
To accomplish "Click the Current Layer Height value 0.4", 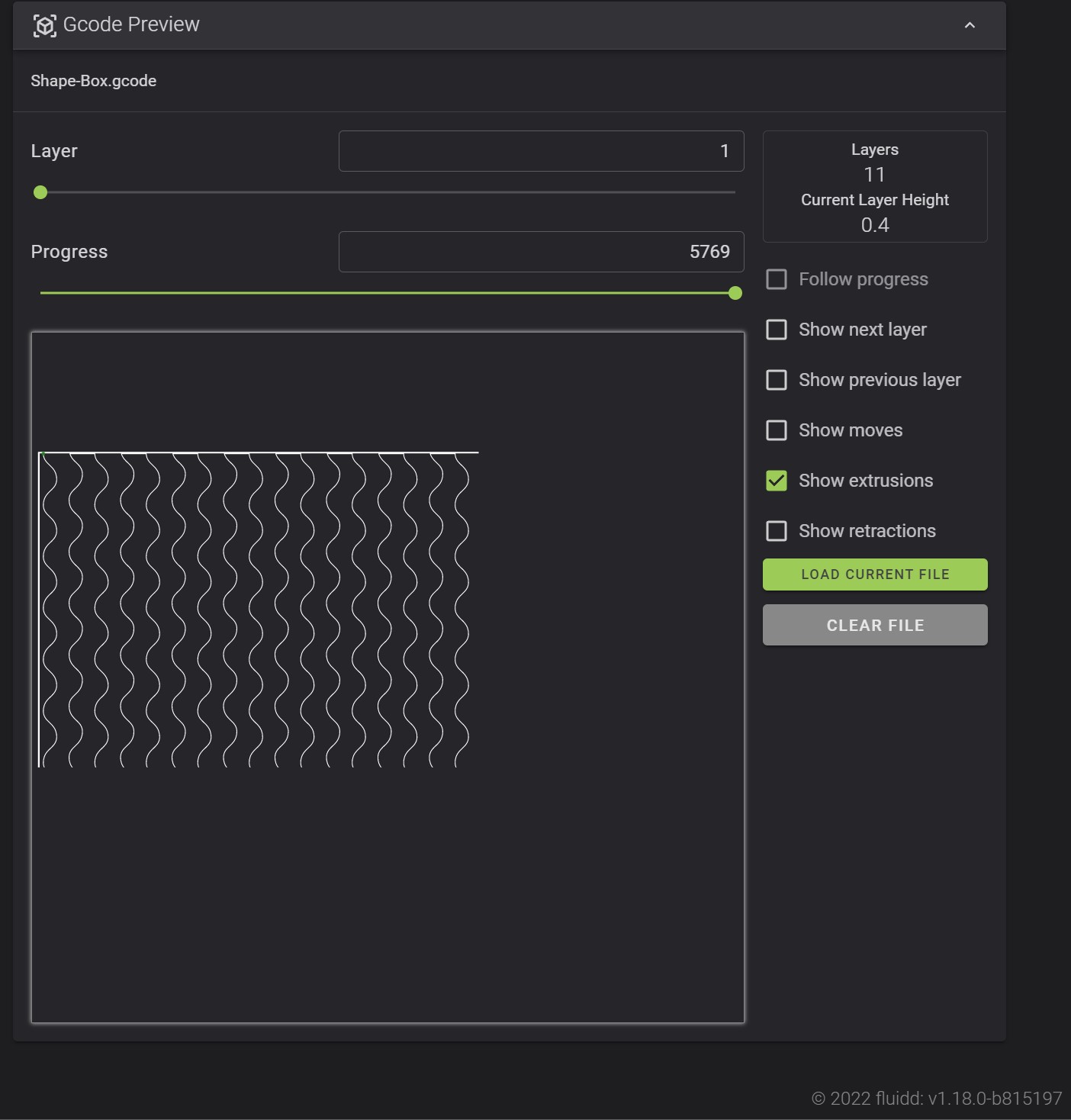I will (874, 224).
